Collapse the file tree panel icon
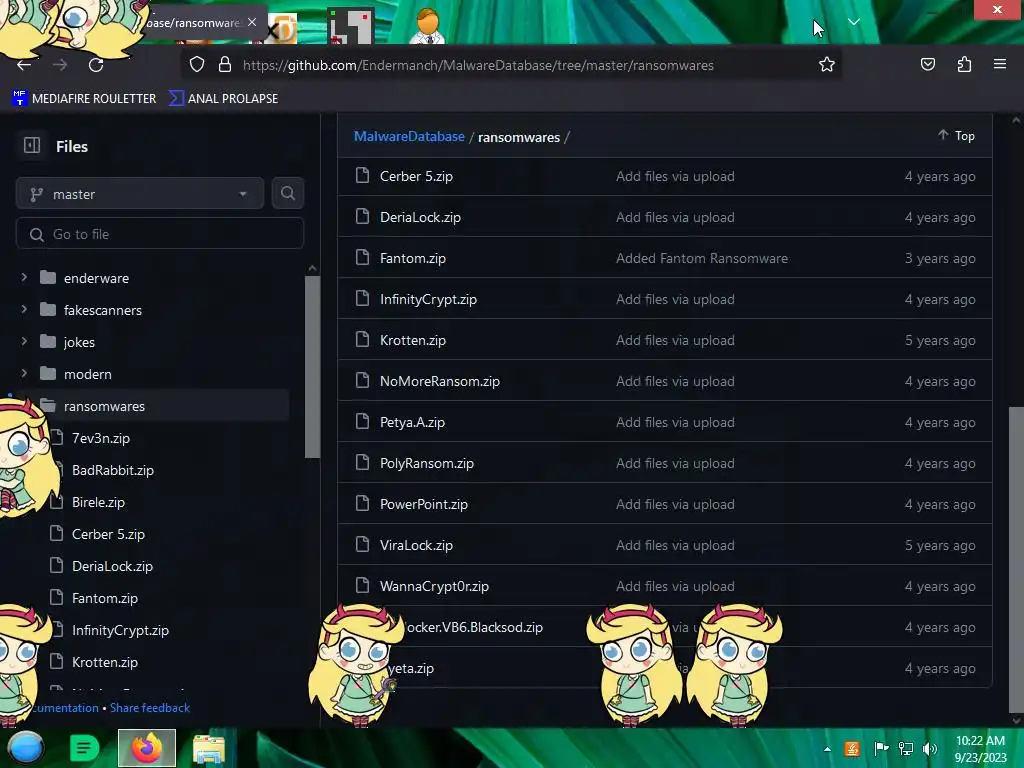Viewport: 1024px width, 768px height. click(x=32, y=145)
